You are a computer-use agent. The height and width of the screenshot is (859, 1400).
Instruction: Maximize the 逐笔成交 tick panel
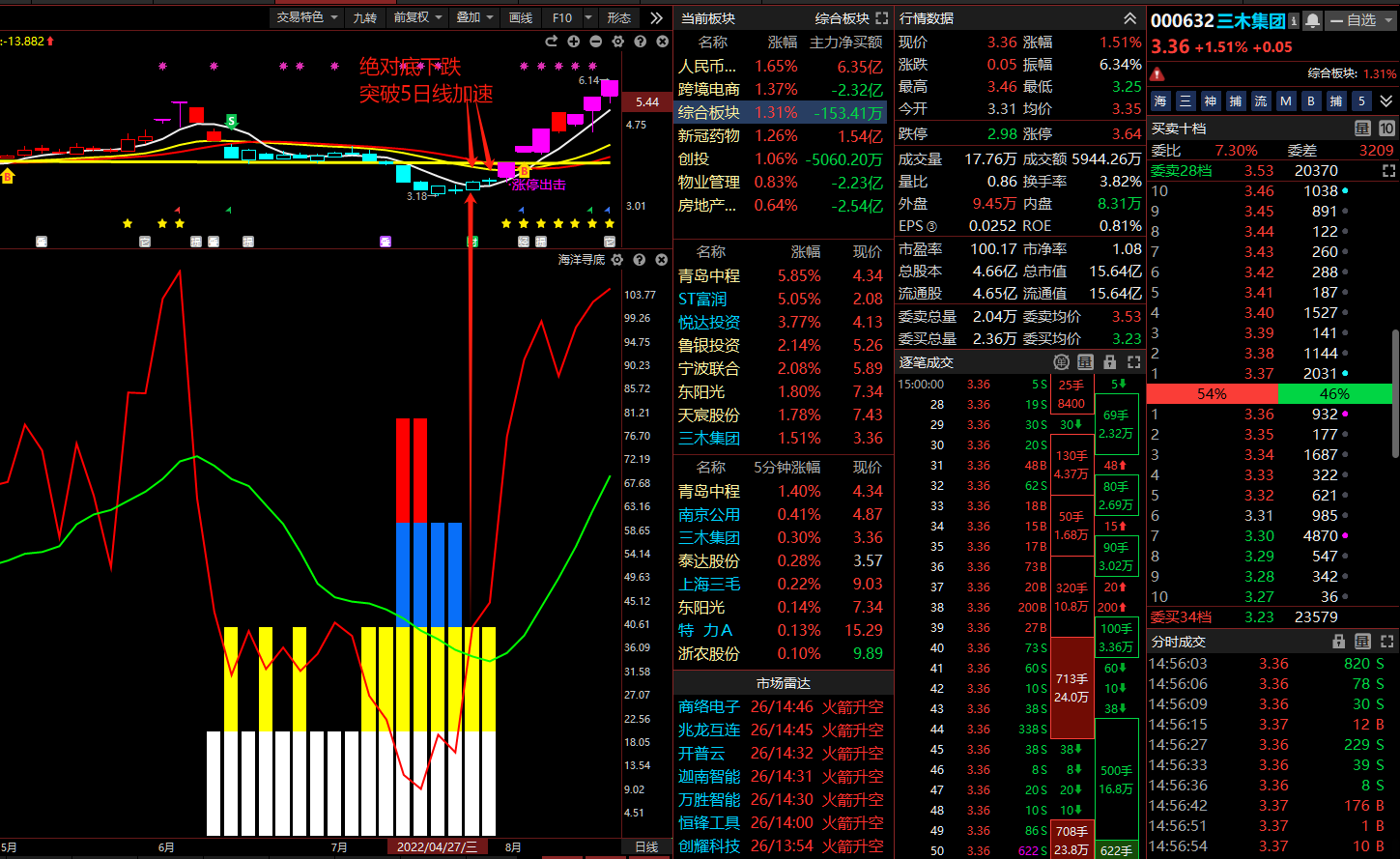[x=1133, y=362]
